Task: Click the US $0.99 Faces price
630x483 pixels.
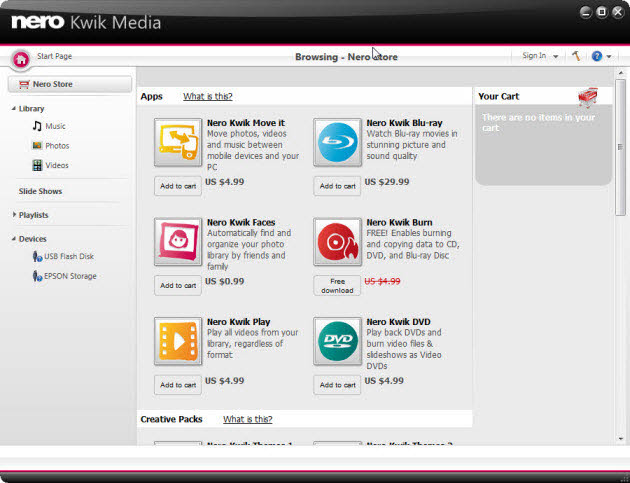Action: [x=225, y=281]
